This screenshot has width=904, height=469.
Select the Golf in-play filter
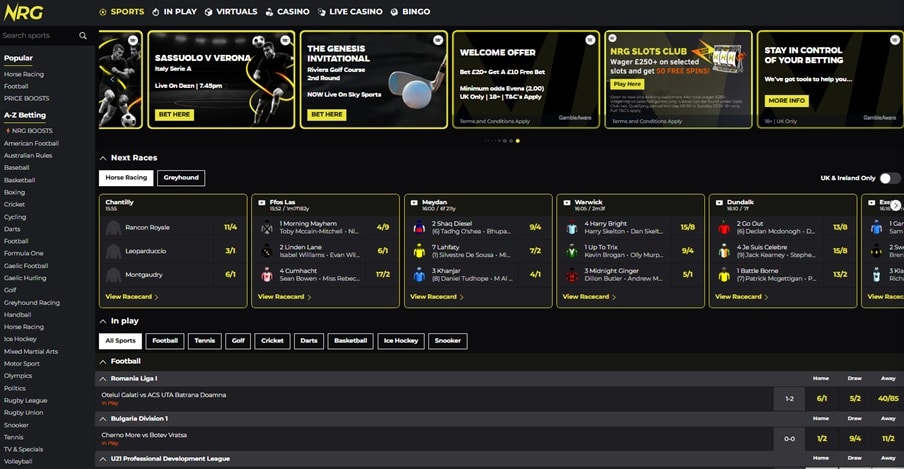(x=239, y=341)
